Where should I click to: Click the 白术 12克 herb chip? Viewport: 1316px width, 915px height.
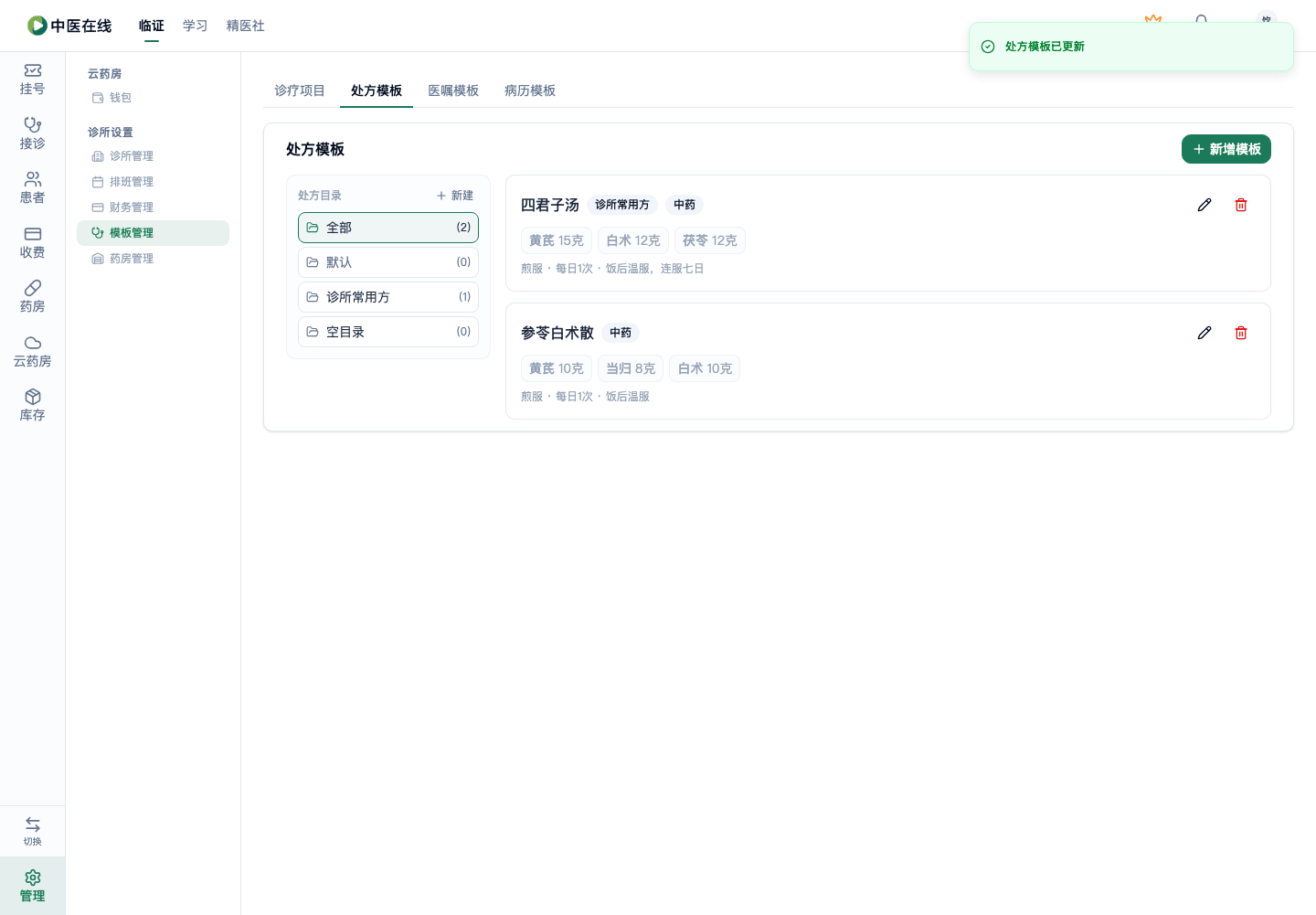coord(633,240)
